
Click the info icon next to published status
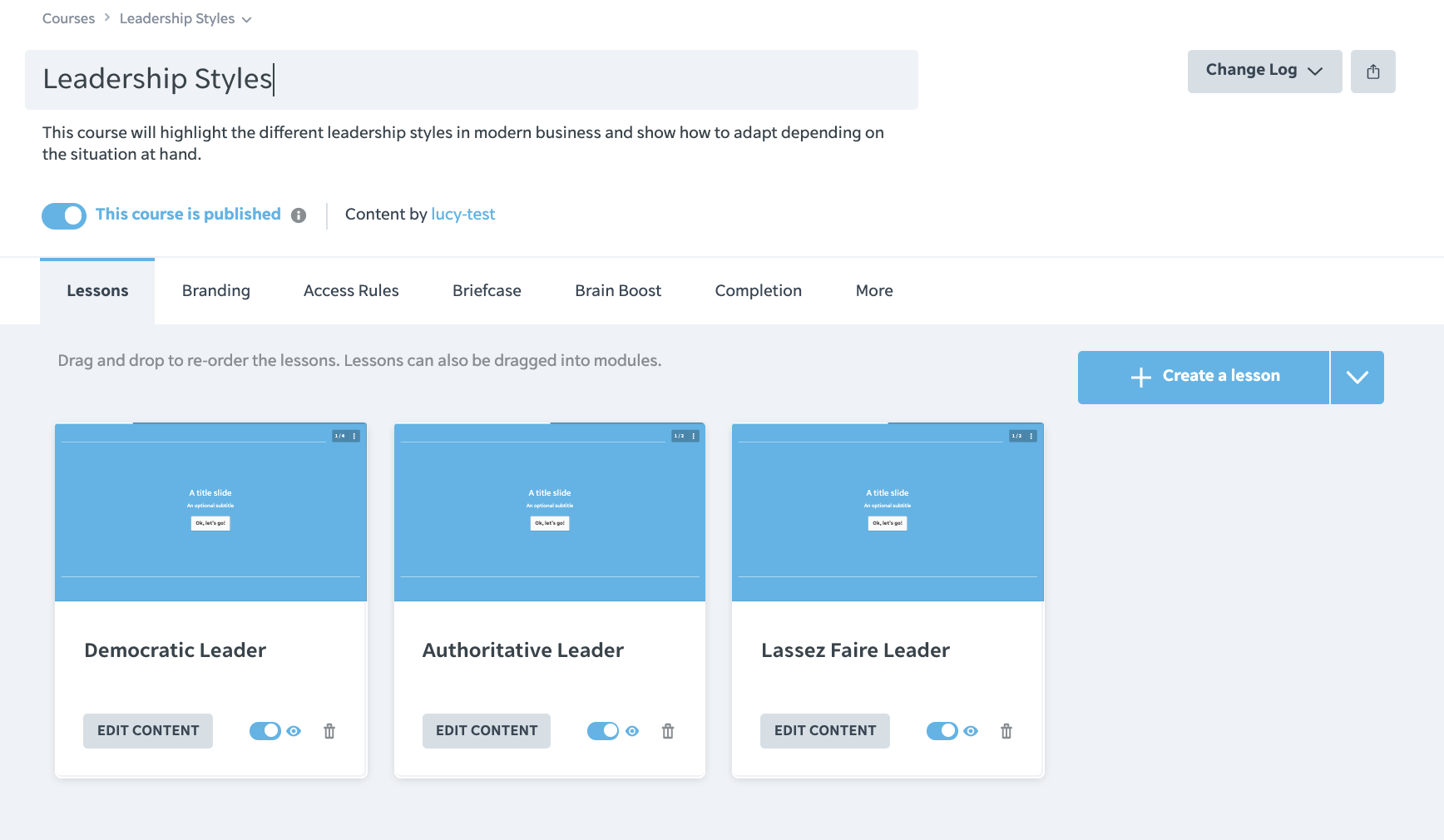pos(299,215)
